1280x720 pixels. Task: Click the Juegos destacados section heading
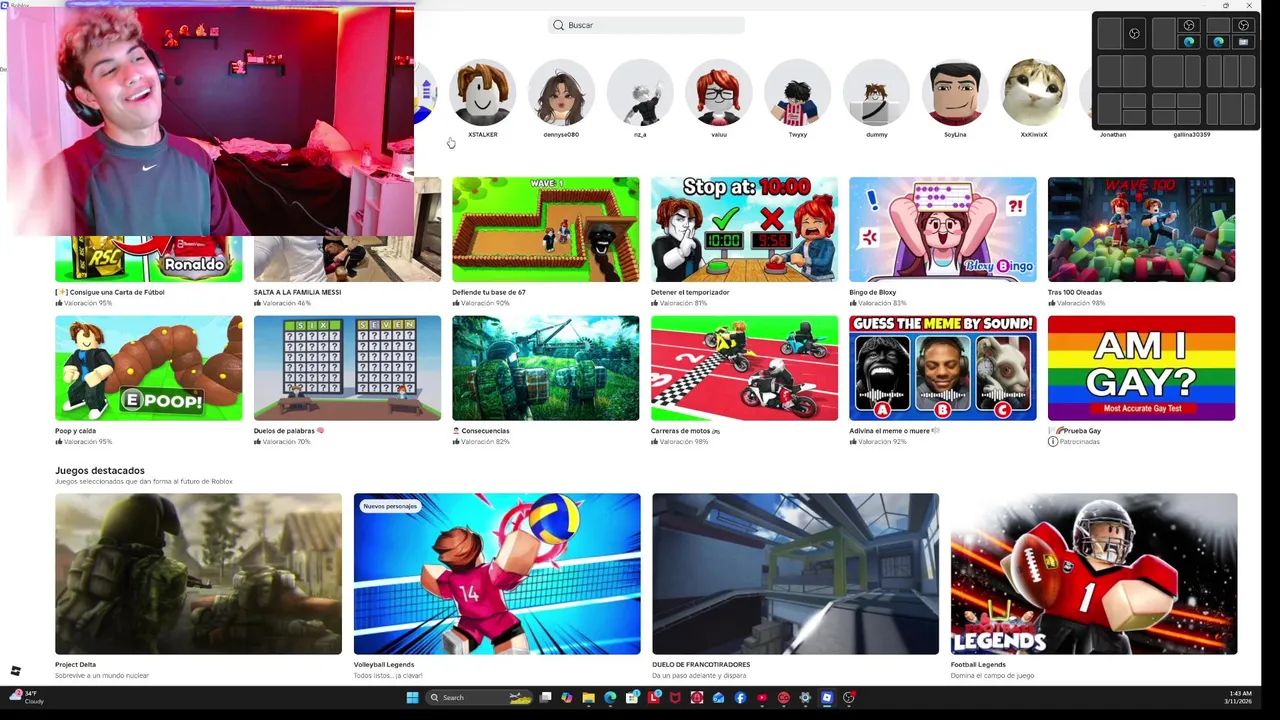[x=100, y=470]
